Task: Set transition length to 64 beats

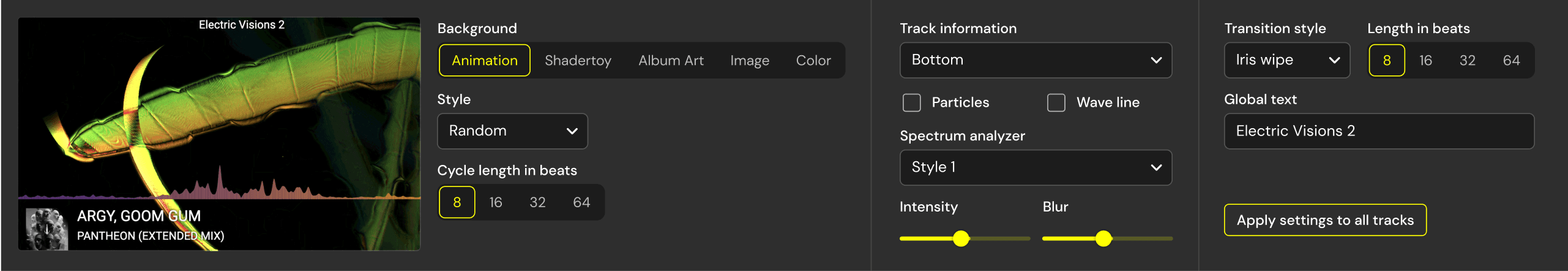Action: tap(1511, 60)
